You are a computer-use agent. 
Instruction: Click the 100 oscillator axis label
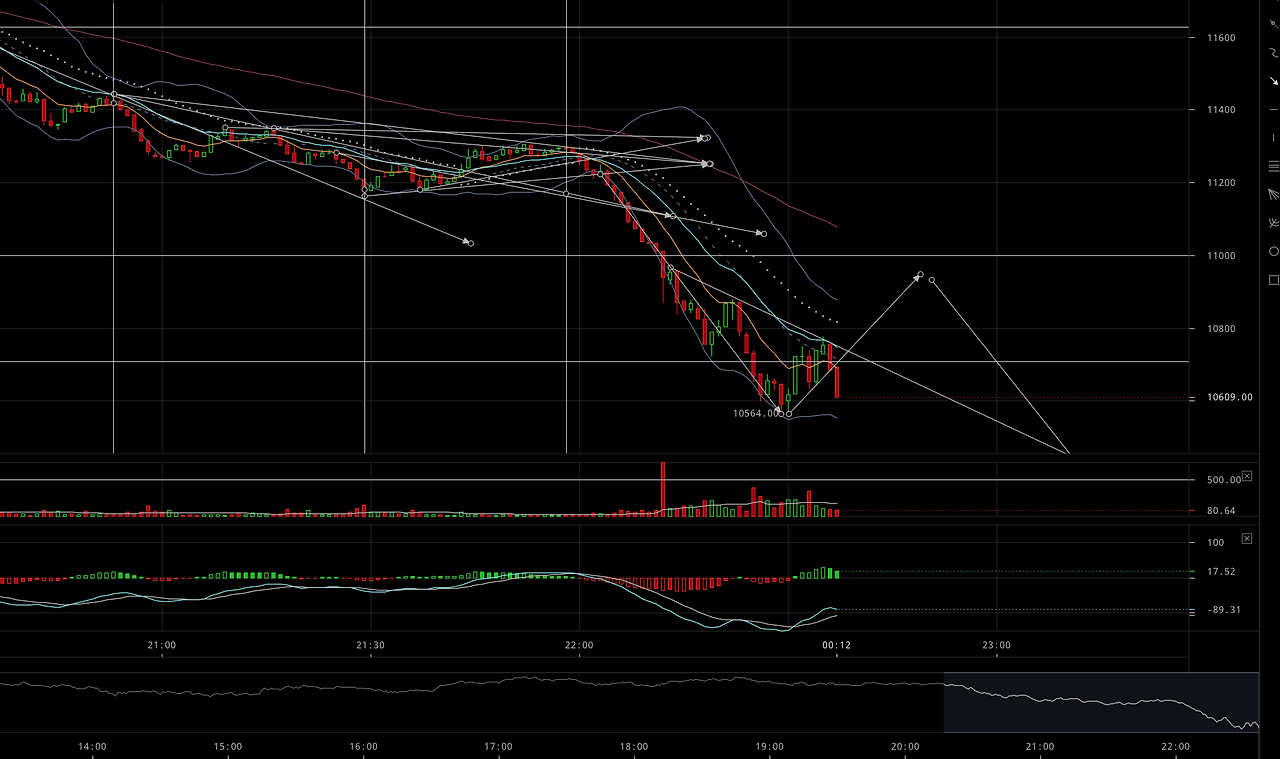[x=1215, y=543]
